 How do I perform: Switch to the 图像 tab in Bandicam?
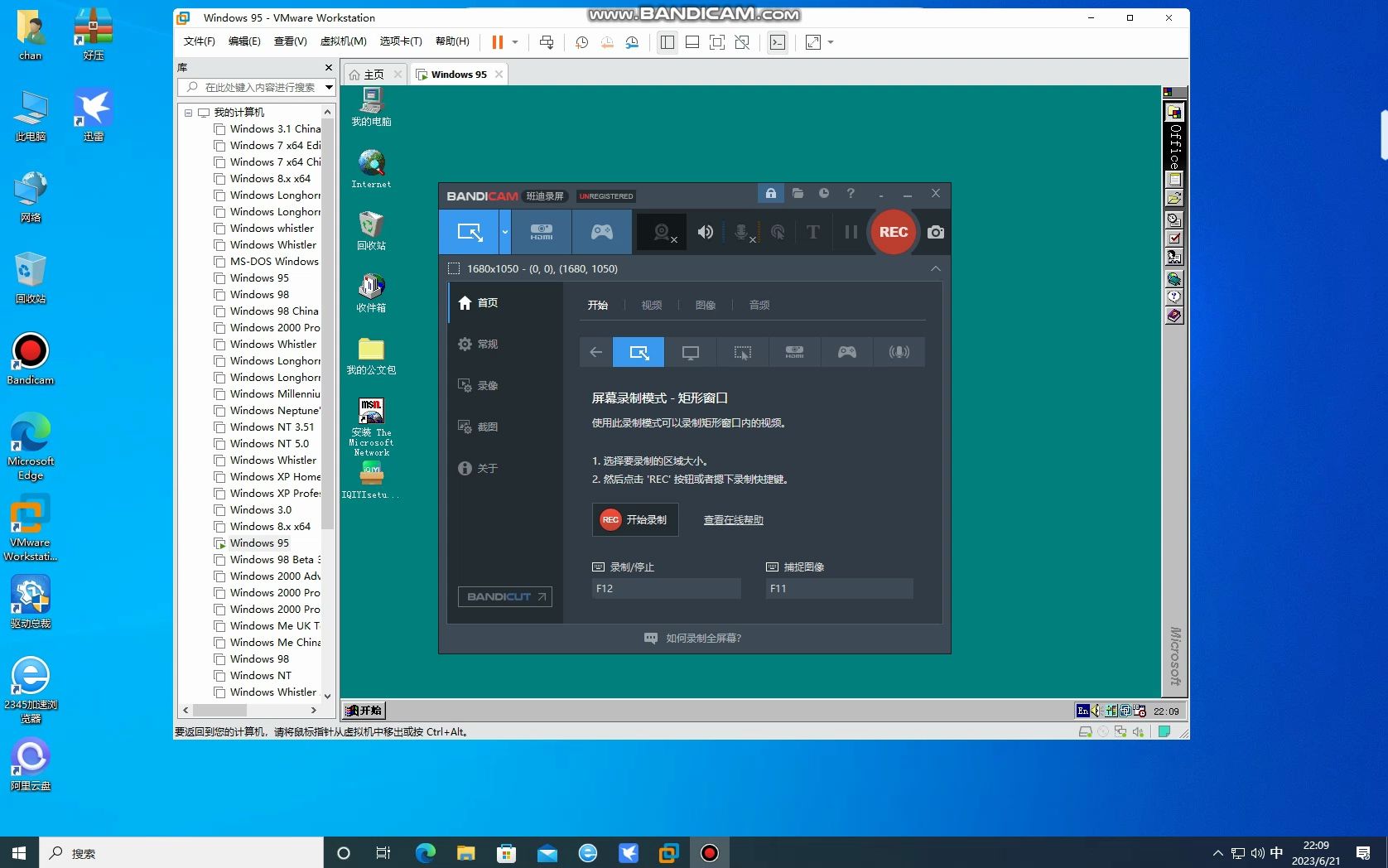click(x=706, y=305)
